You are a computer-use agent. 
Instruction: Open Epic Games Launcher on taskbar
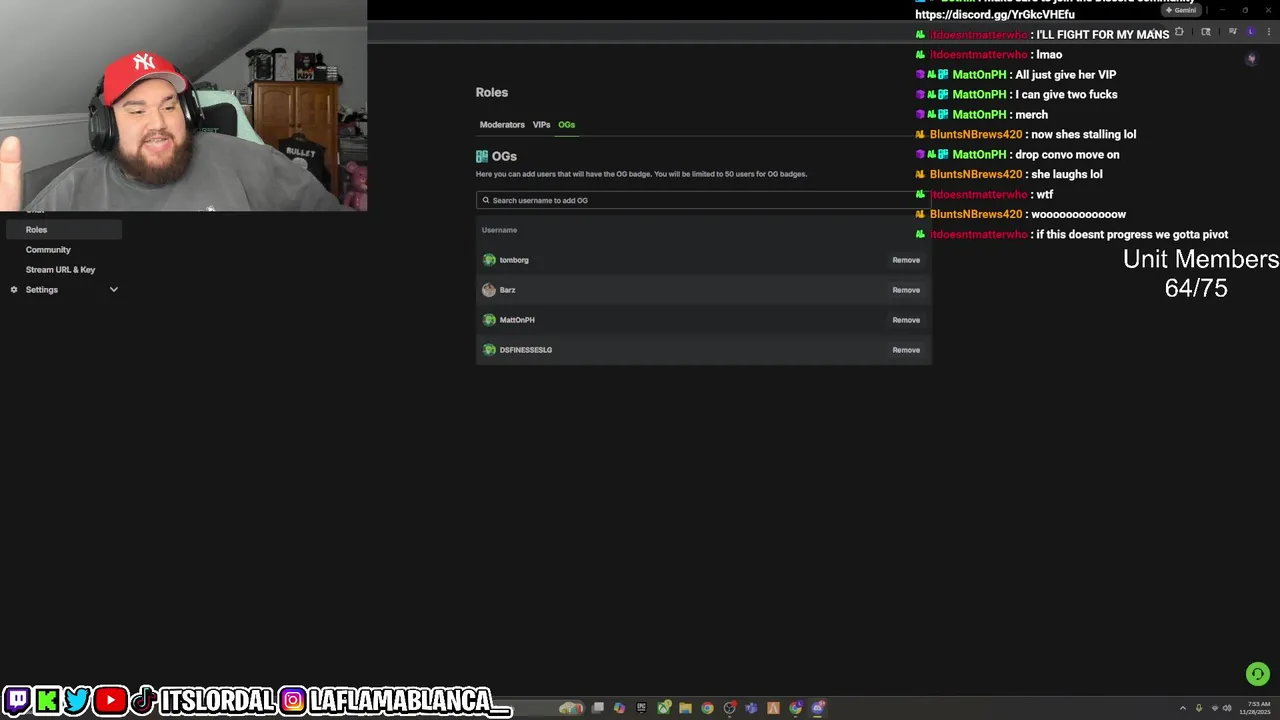641,708
